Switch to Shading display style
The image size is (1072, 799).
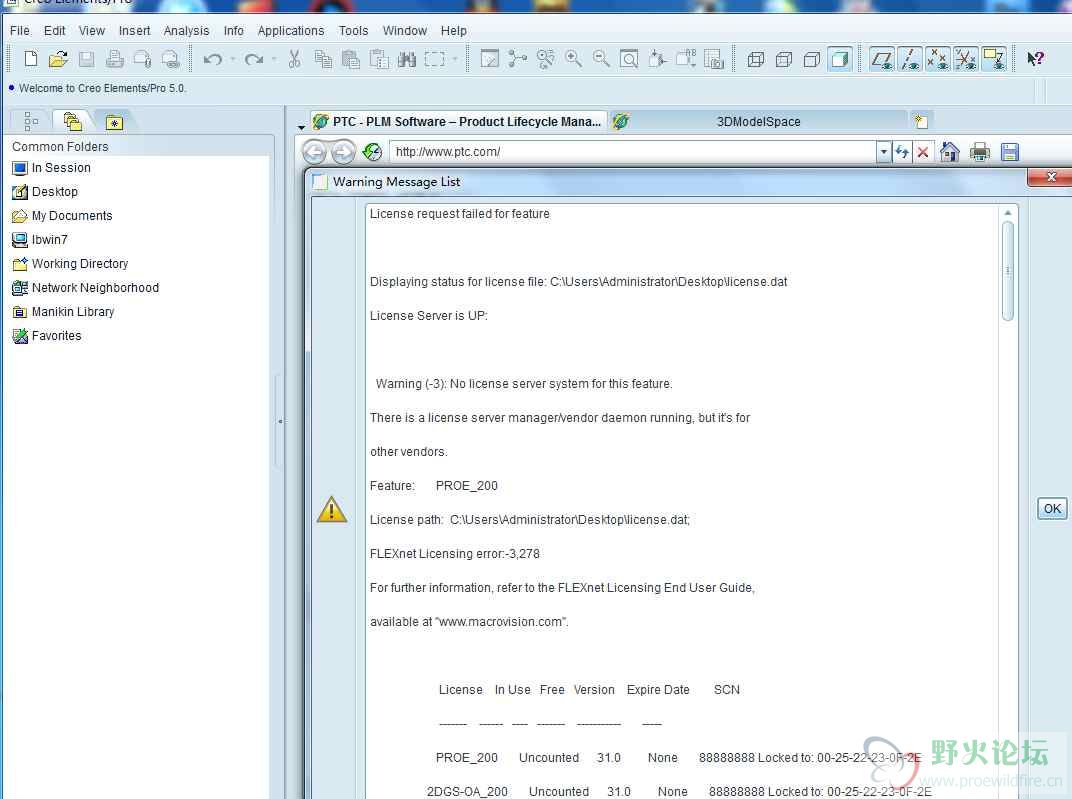pyautogui.click(x=840, y=59)
